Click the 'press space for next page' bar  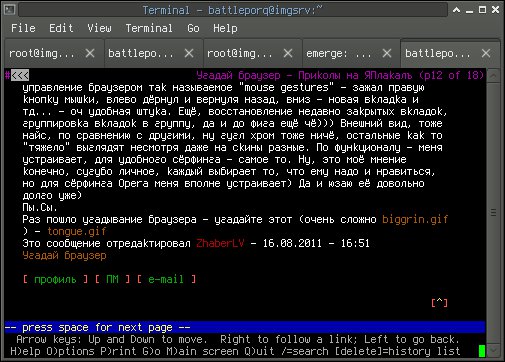(245, 327)
